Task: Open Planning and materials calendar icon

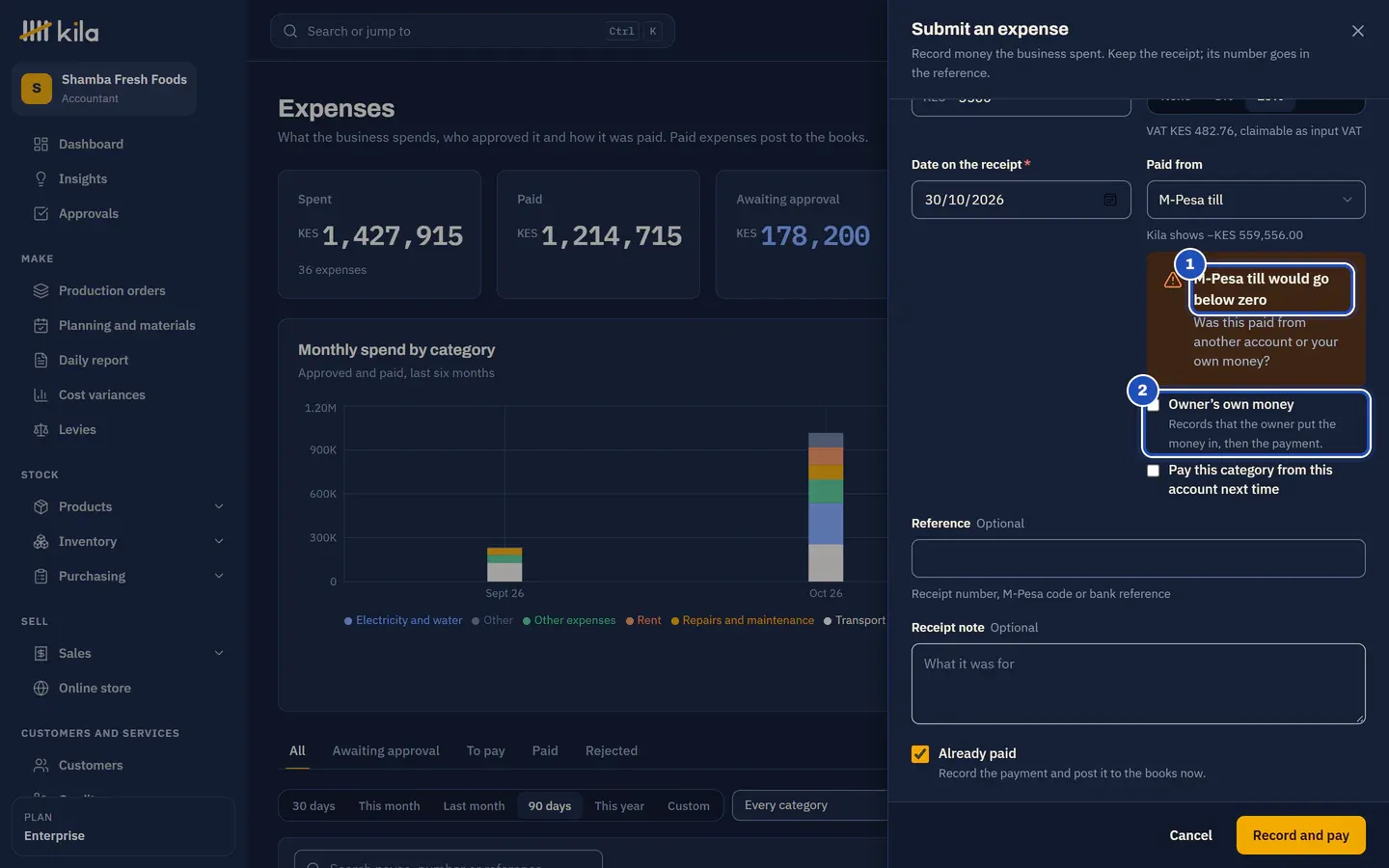Action: click(41, 326)
